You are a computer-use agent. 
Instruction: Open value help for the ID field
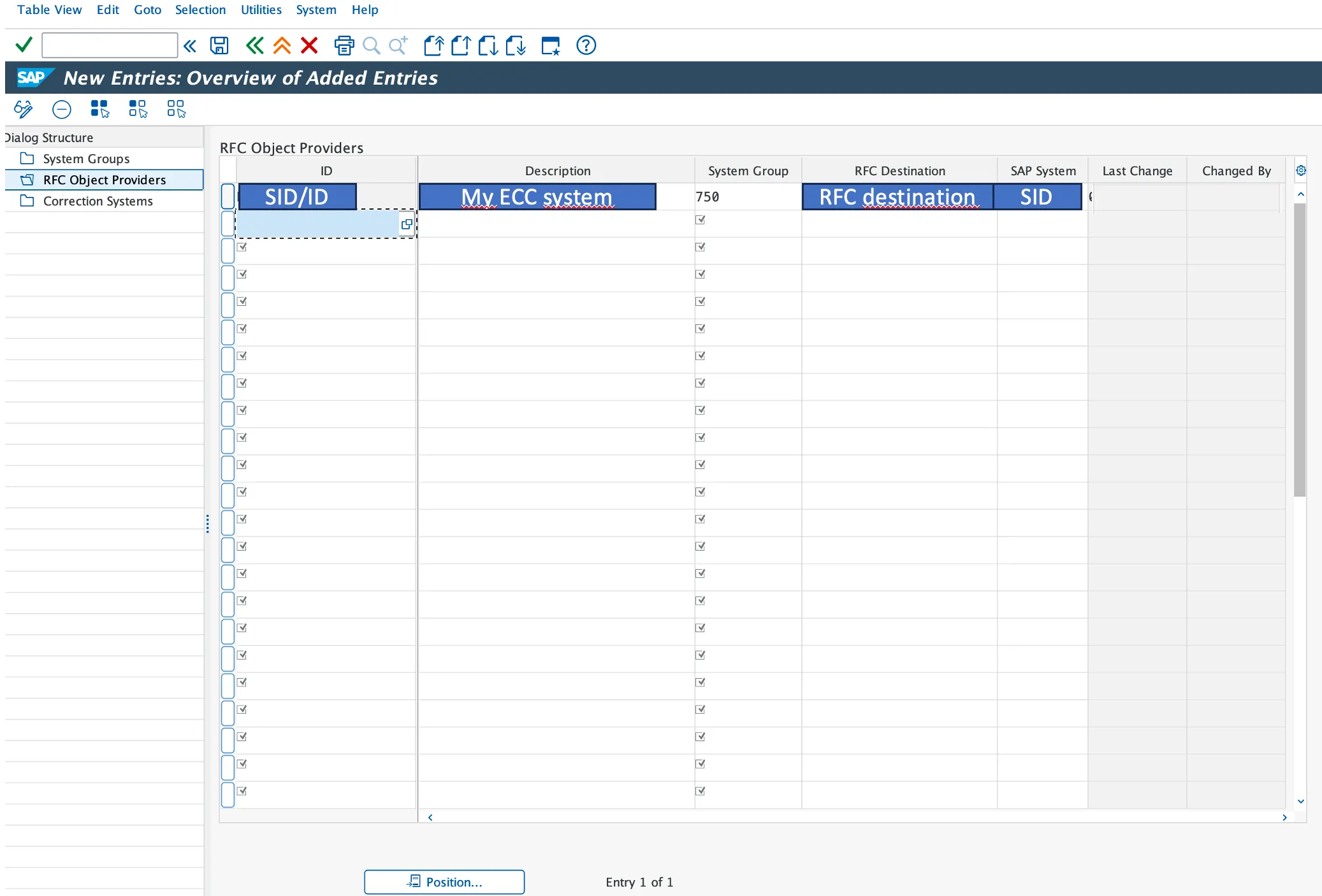406,224
